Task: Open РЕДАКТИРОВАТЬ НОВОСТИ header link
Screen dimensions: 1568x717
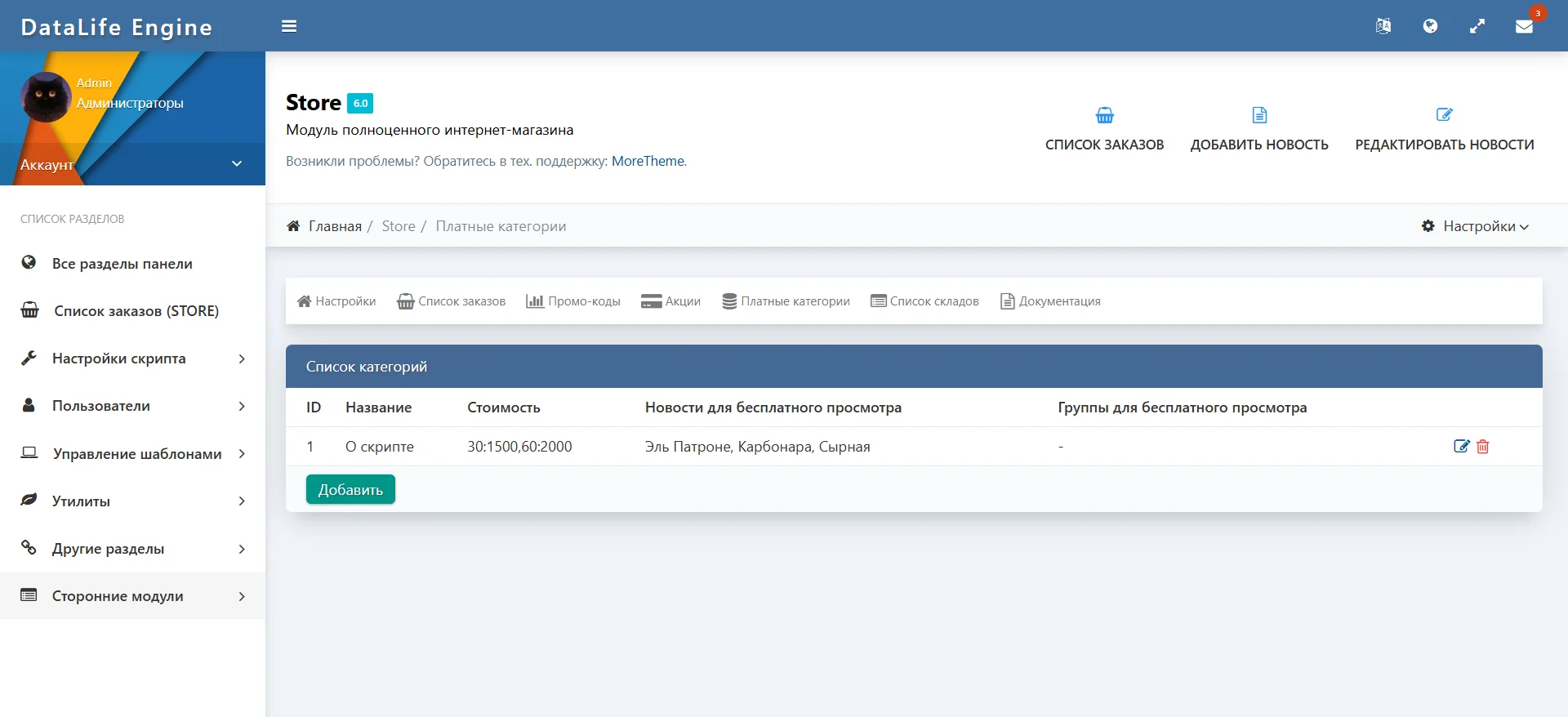Action: [1445, 145]
